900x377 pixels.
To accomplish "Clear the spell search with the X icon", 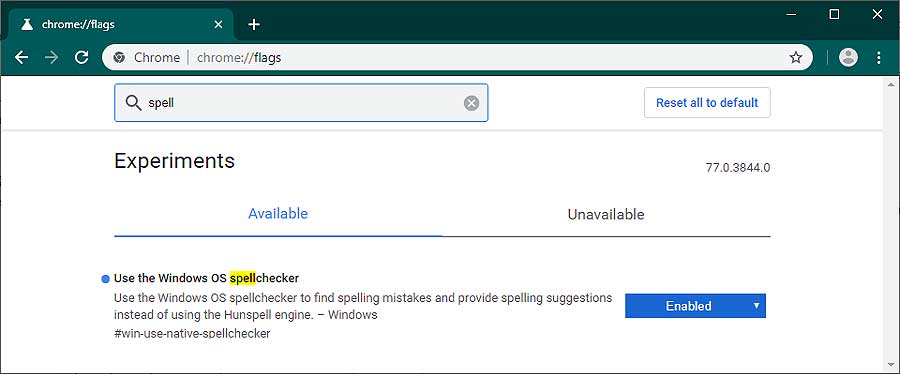I will tap(471, 103).
